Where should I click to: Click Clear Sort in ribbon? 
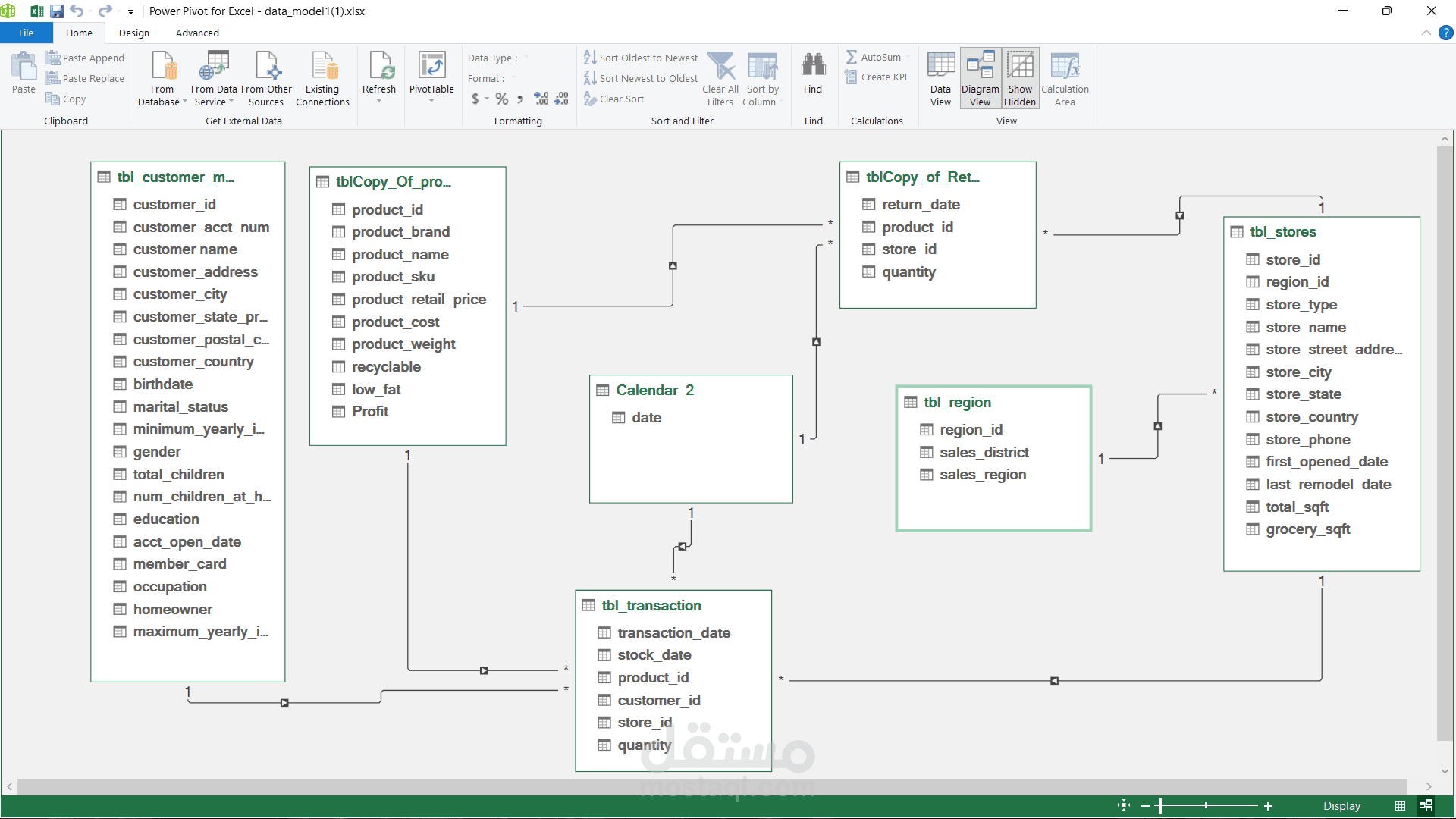click(613, 99)
